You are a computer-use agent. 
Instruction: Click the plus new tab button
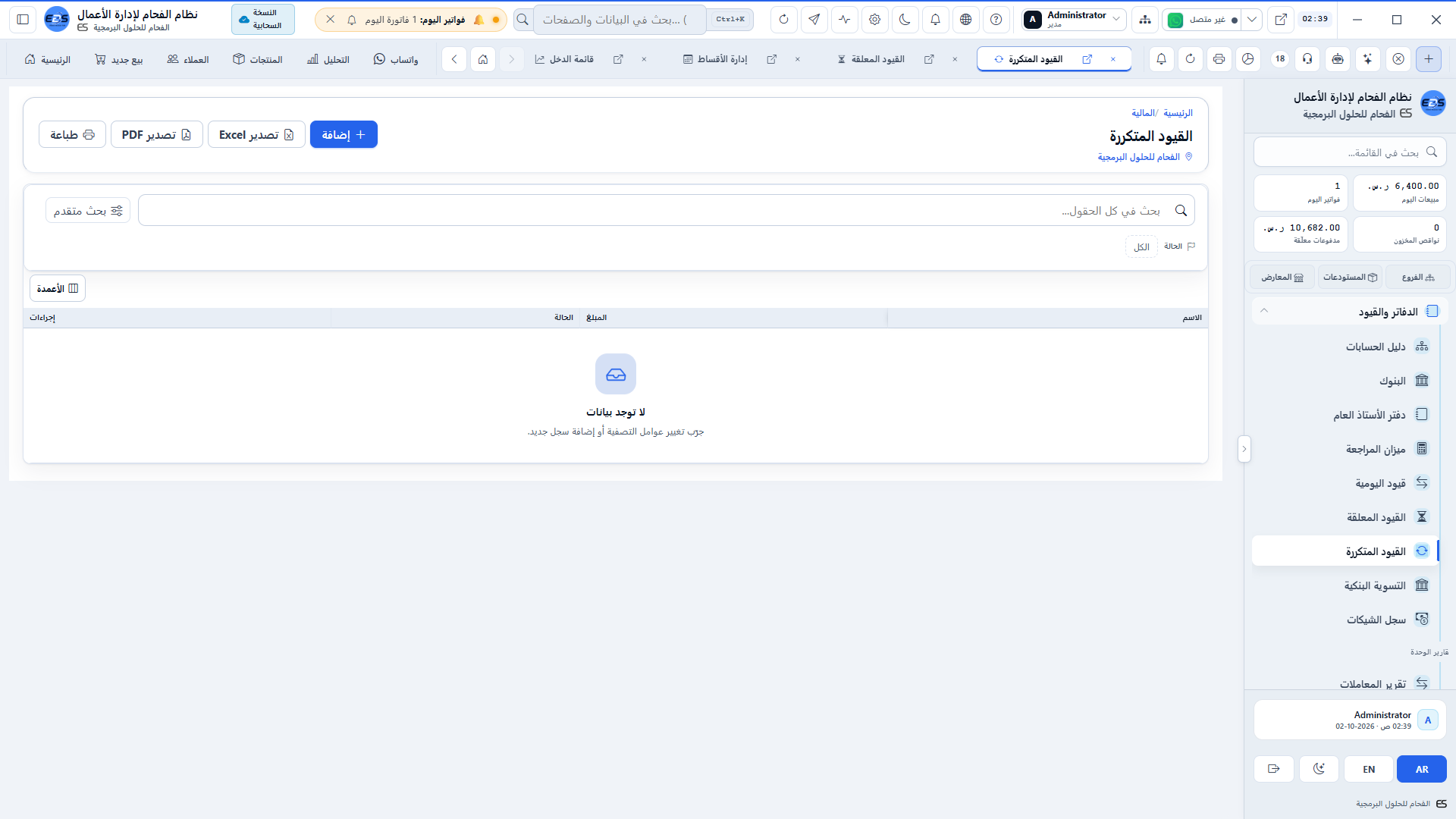click(x=1429, y=59)
